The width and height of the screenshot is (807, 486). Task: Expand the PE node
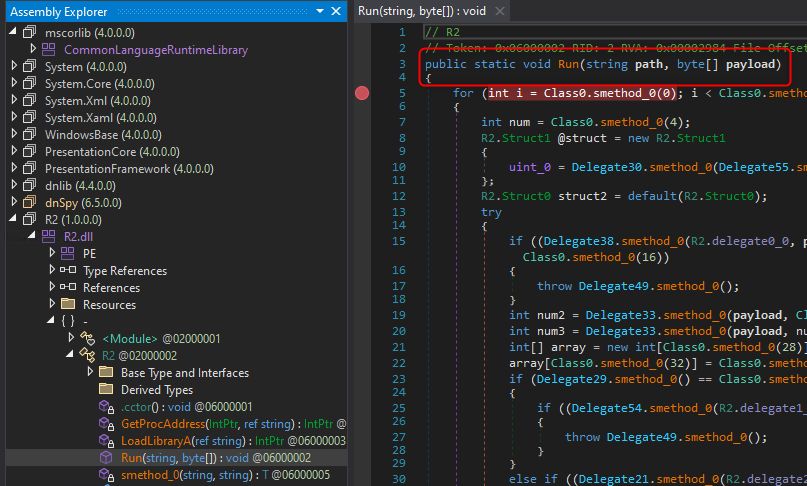[x=52, y=253]
